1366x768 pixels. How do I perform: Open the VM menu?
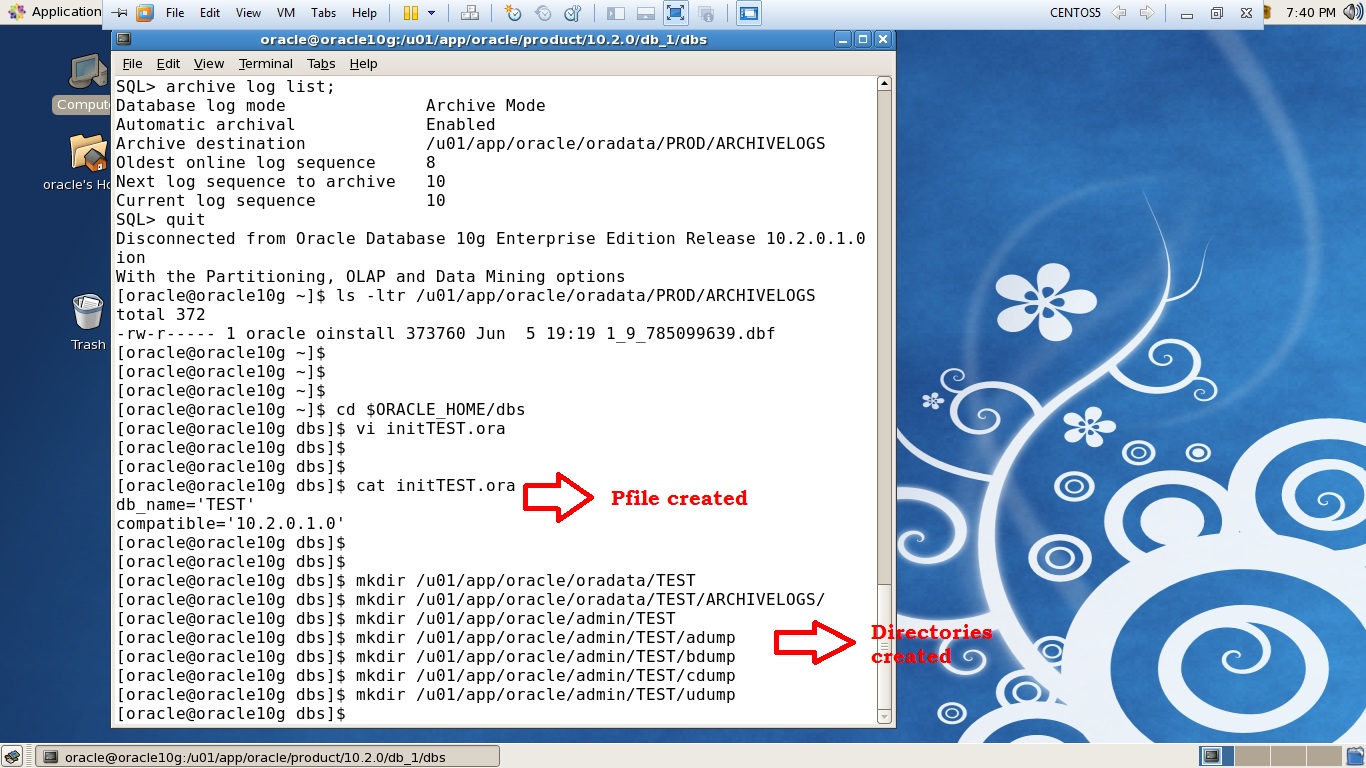click(285, 13)
